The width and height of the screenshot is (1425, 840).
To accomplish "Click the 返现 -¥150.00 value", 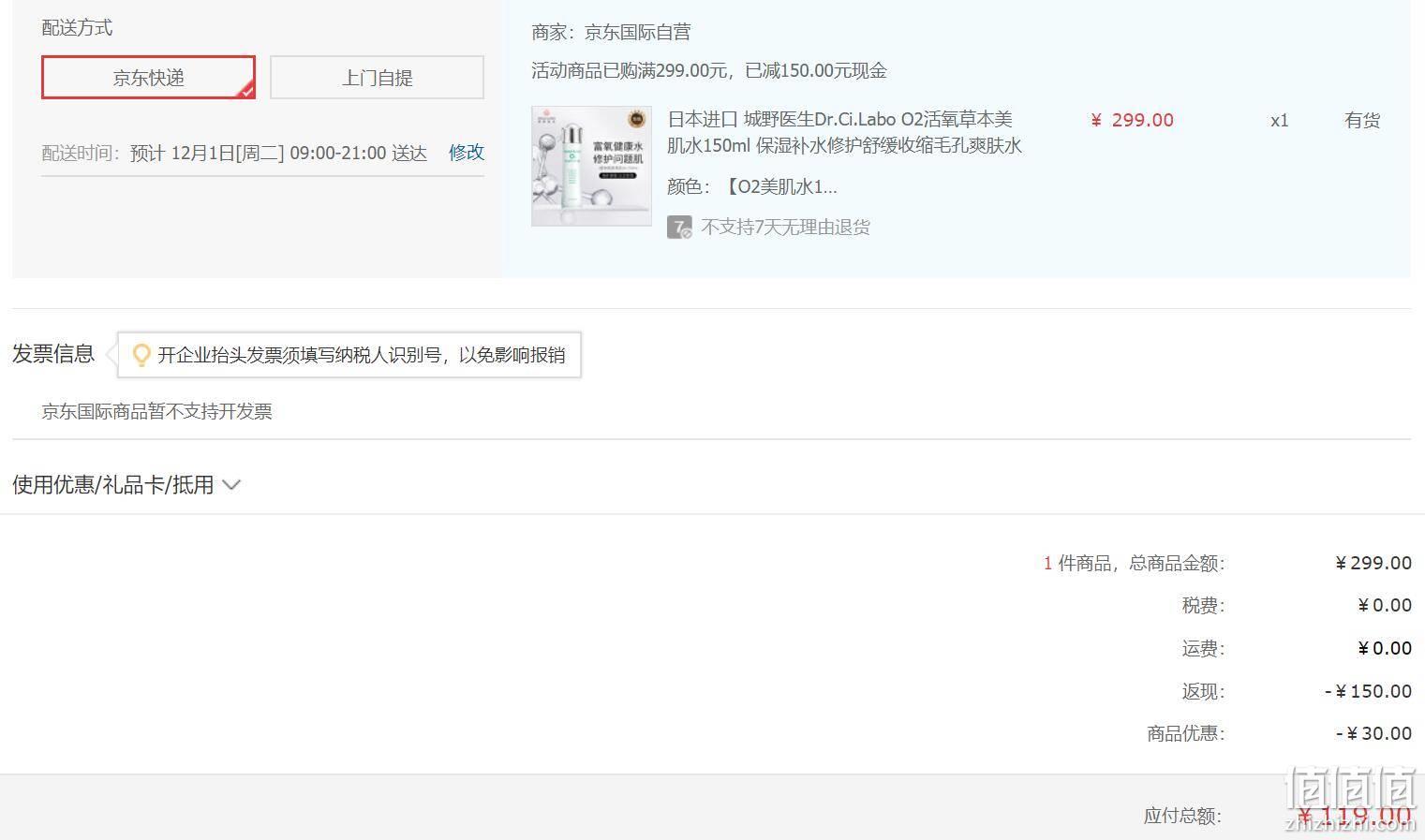I will 1368,692.
